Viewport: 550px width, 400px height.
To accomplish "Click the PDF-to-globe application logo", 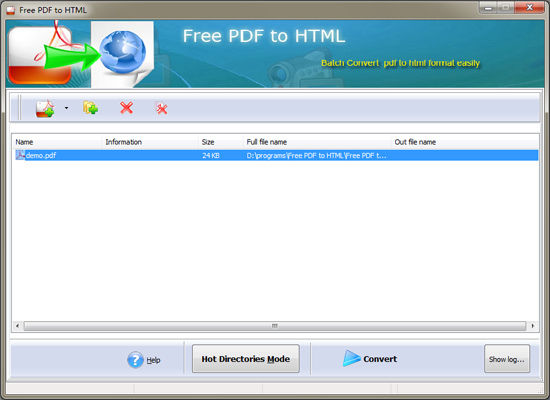I will click(x=81, y=54).
